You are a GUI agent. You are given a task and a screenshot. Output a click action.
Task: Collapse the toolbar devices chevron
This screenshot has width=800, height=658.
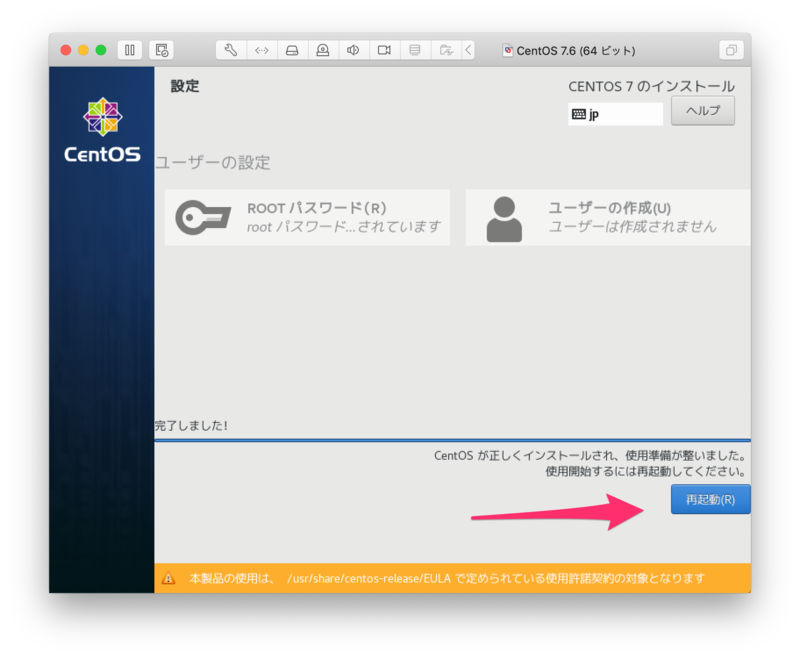coord(468,50)
